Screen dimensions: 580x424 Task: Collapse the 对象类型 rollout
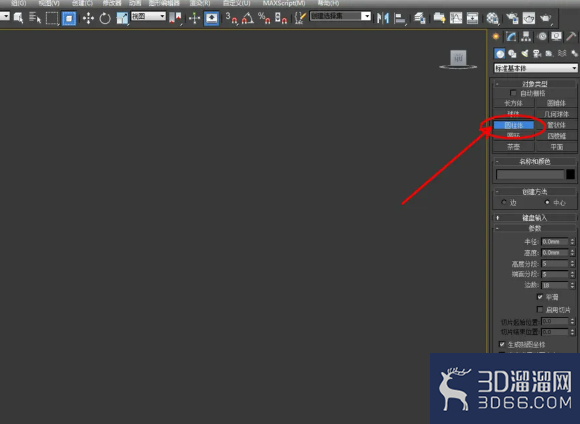(535, 84)
